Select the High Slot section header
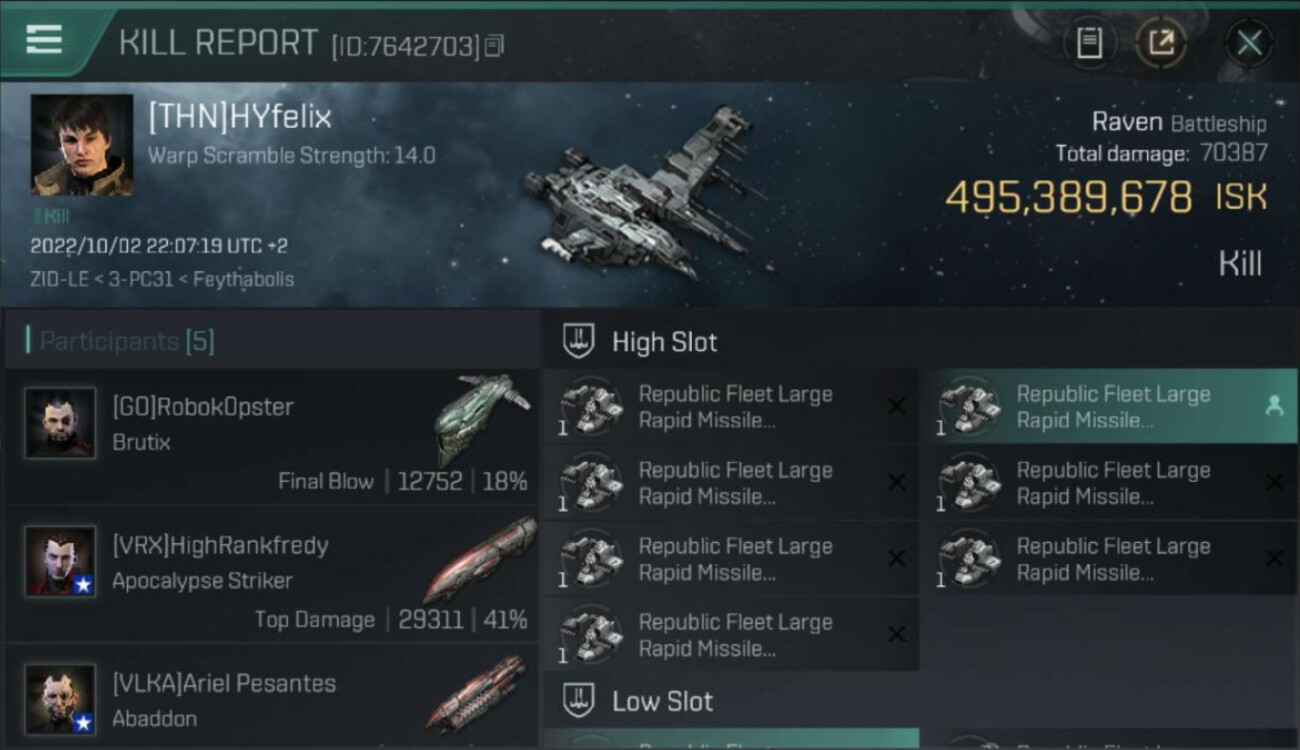The height and width of the screenshot is (750, 1300). (x=664, y=342)
